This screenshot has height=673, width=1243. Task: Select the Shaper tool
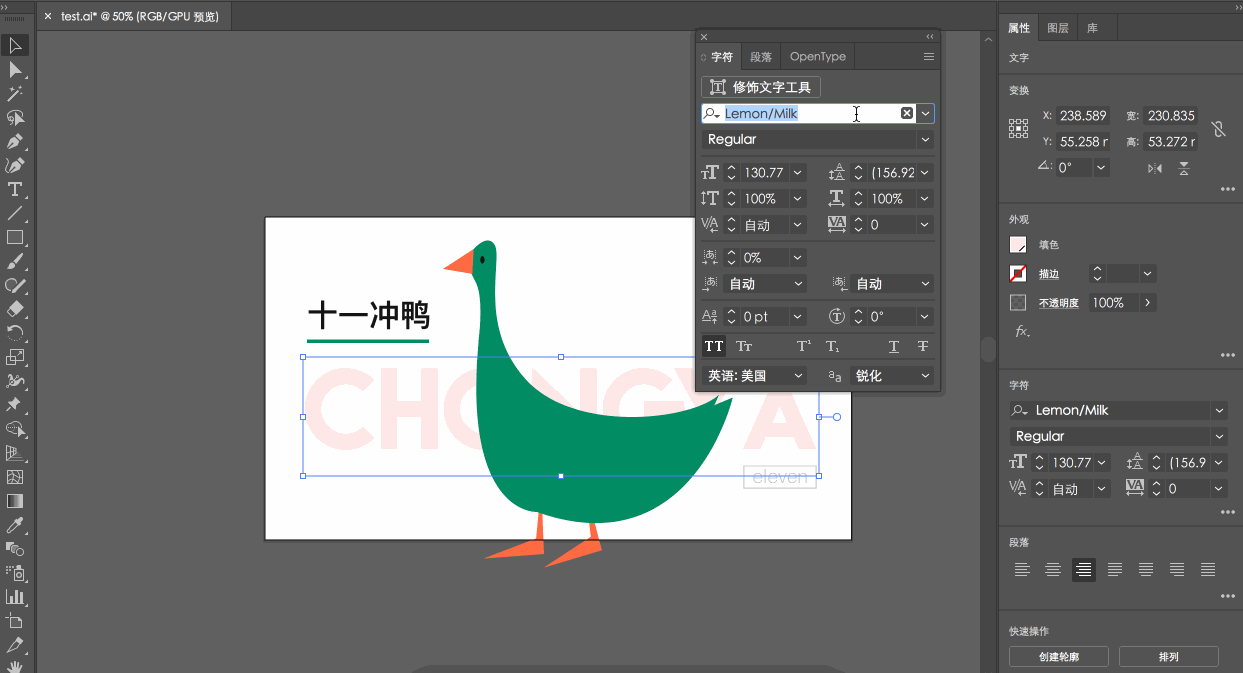[x=16, y=285]
